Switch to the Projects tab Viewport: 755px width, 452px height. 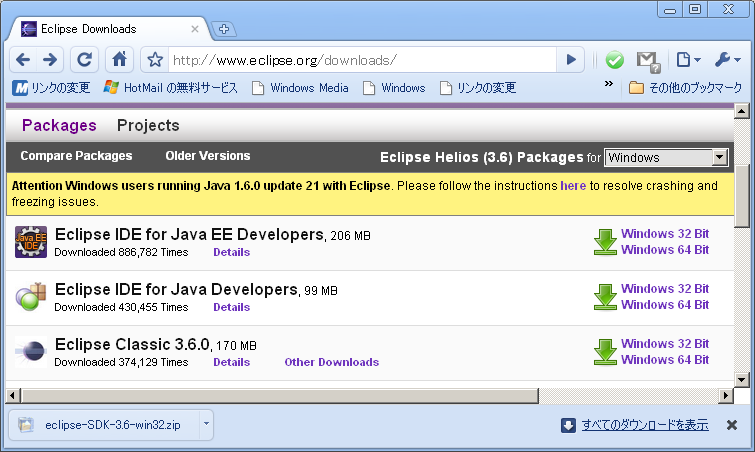point(148,126)
